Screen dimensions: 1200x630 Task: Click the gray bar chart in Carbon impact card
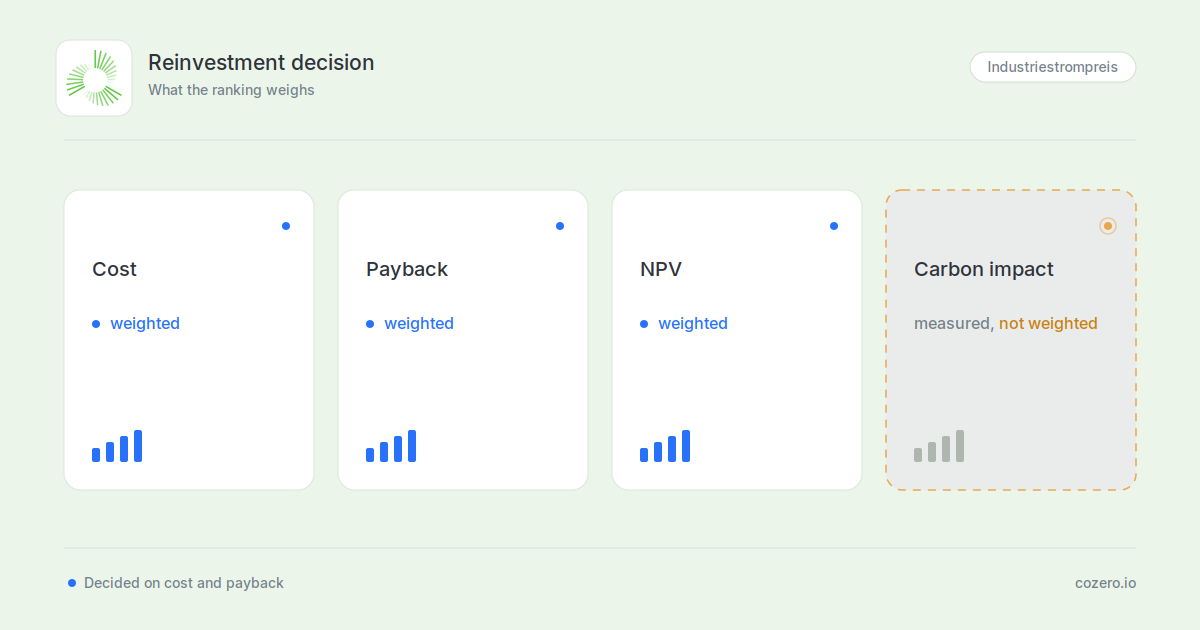pos(939,446)
